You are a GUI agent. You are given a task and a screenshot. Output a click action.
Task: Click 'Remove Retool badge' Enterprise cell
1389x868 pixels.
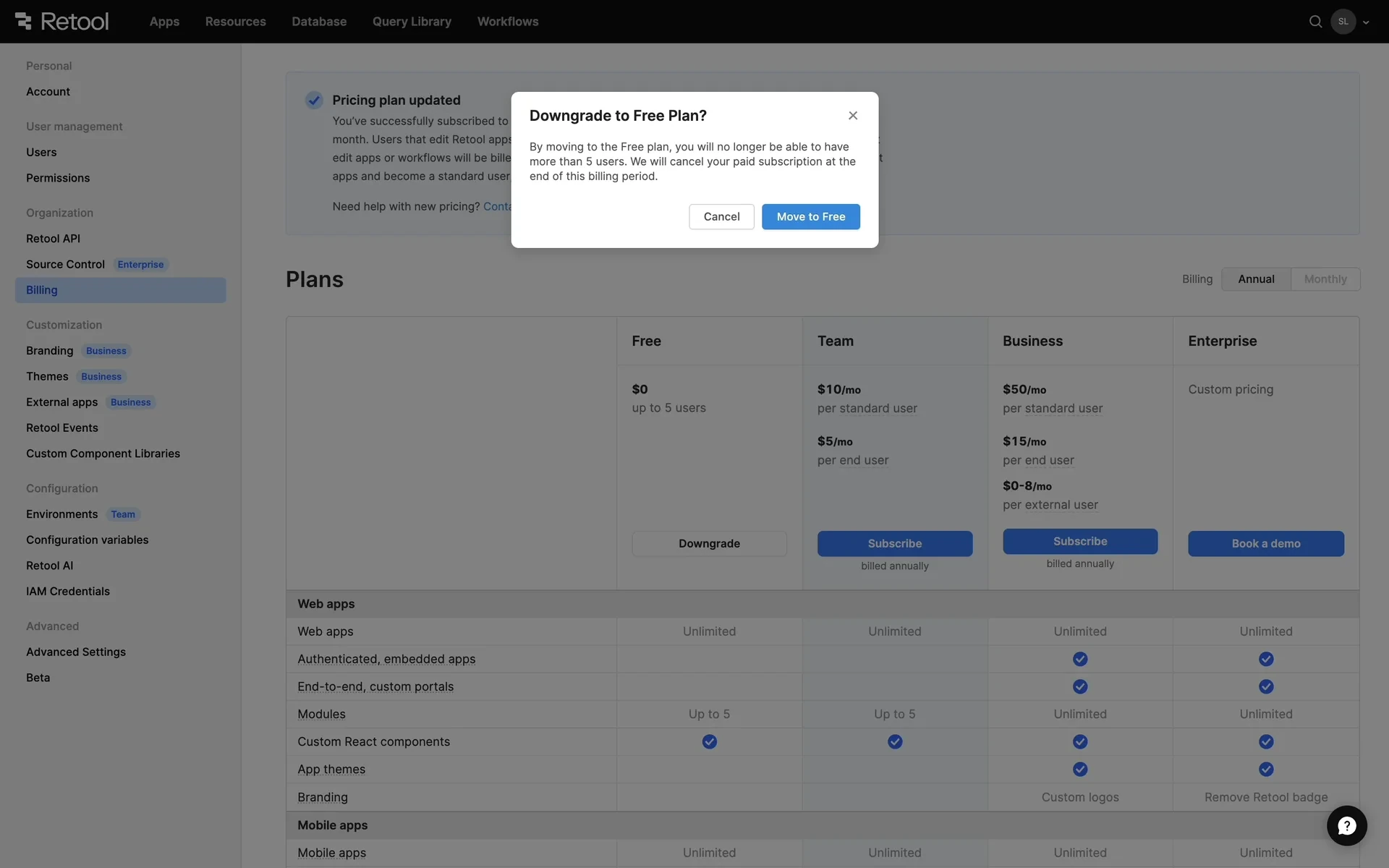coord(1266,797)
